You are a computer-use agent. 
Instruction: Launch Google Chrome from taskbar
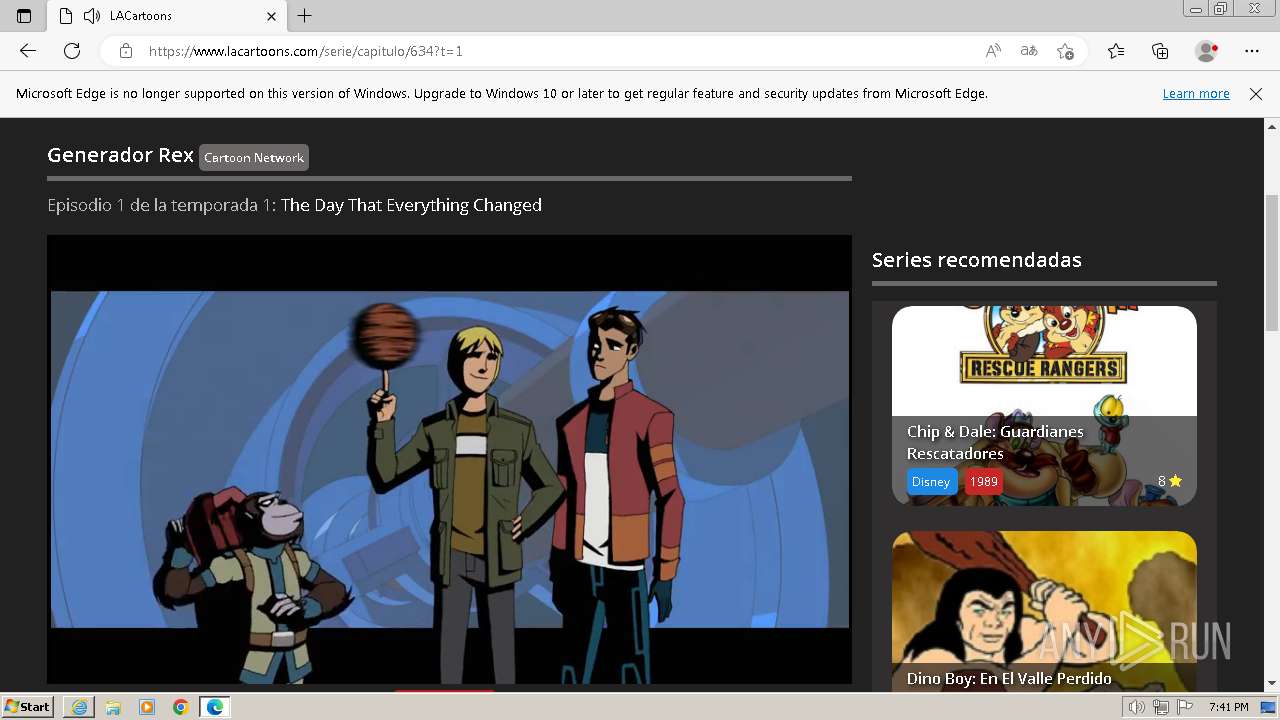click(x=181, y=707)
